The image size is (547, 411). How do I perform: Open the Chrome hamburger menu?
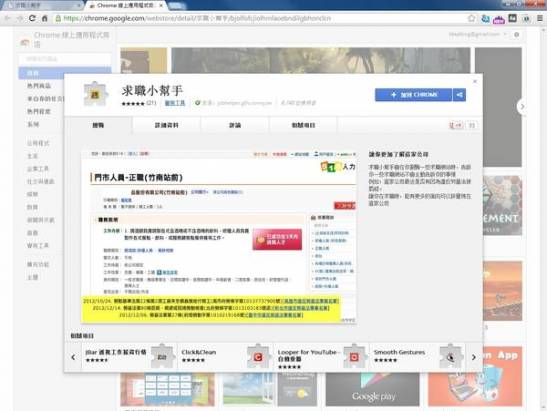(x=540, y=18)
